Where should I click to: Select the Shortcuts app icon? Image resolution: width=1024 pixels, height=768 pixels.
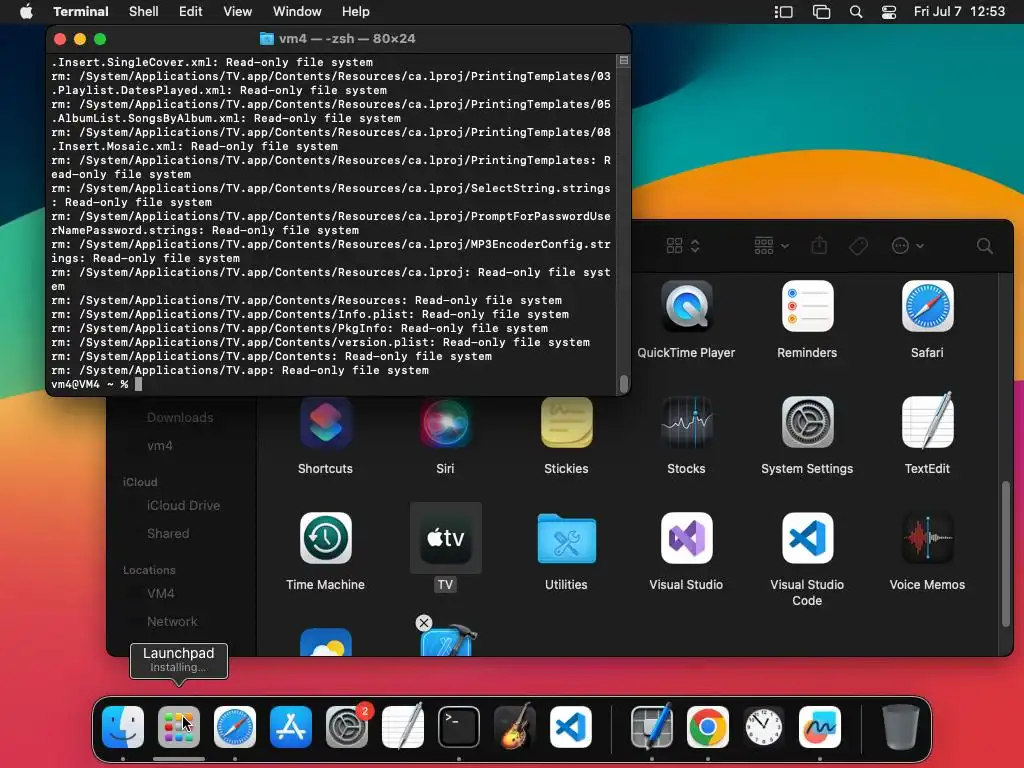click(325, 422)
